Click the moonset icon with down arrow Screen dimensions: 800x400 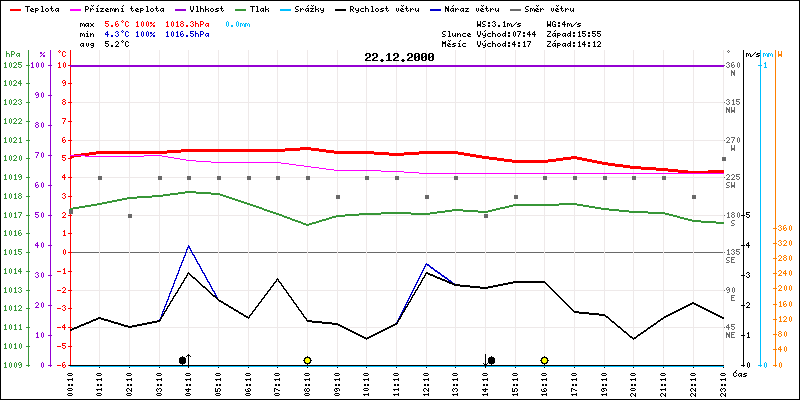click(490, 359)
